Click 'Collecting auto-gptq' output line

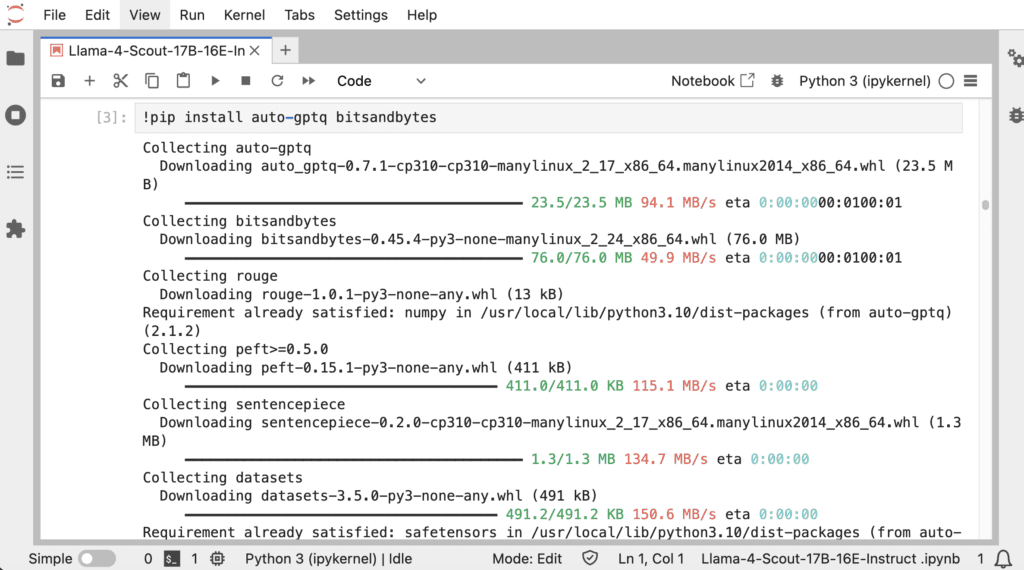tap(227, 148)
